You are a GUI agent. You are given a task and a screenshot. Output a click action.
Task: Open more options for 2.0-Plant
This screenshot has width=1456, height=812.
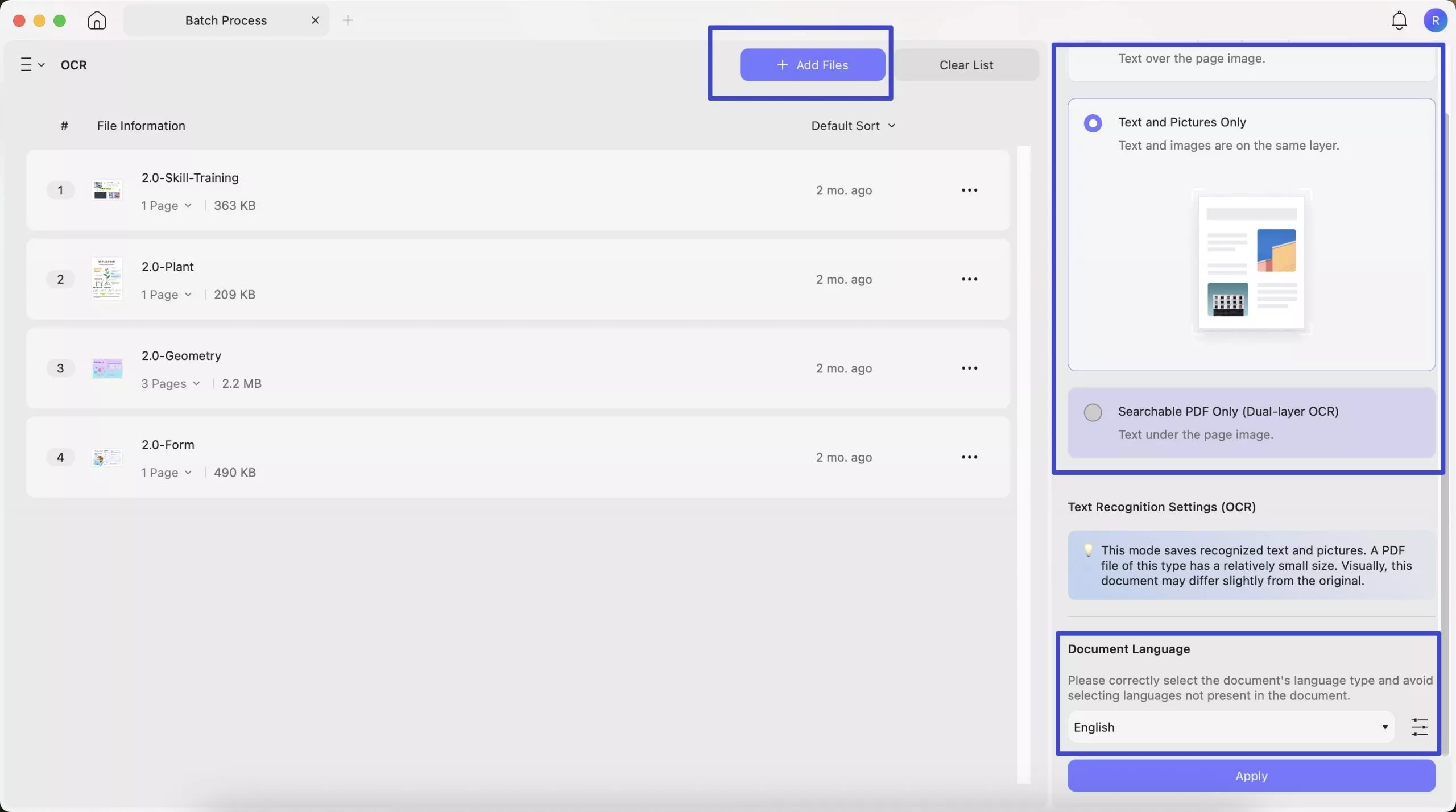[969, 279]
